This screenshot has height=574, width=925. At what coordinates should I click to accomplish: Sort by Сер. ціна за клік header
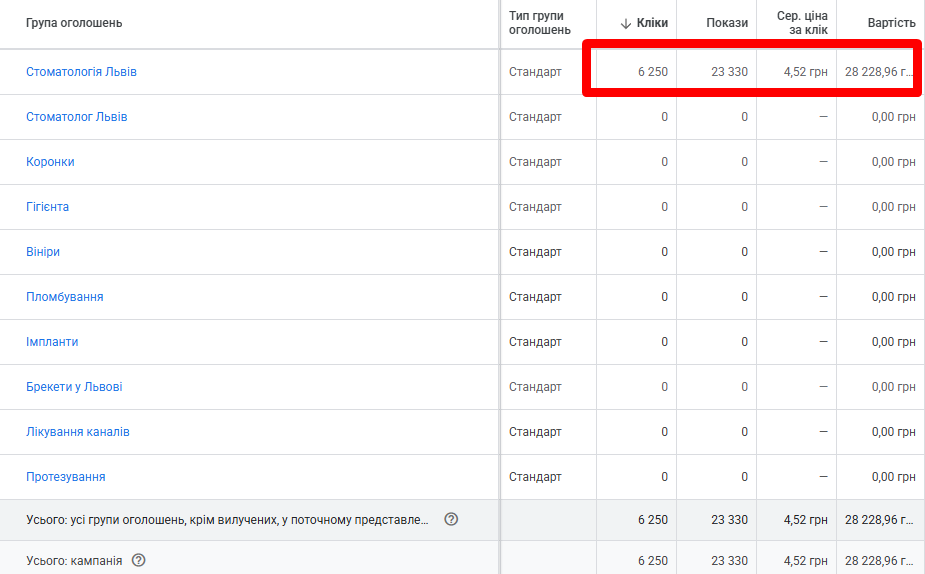(x=802, y=23)
